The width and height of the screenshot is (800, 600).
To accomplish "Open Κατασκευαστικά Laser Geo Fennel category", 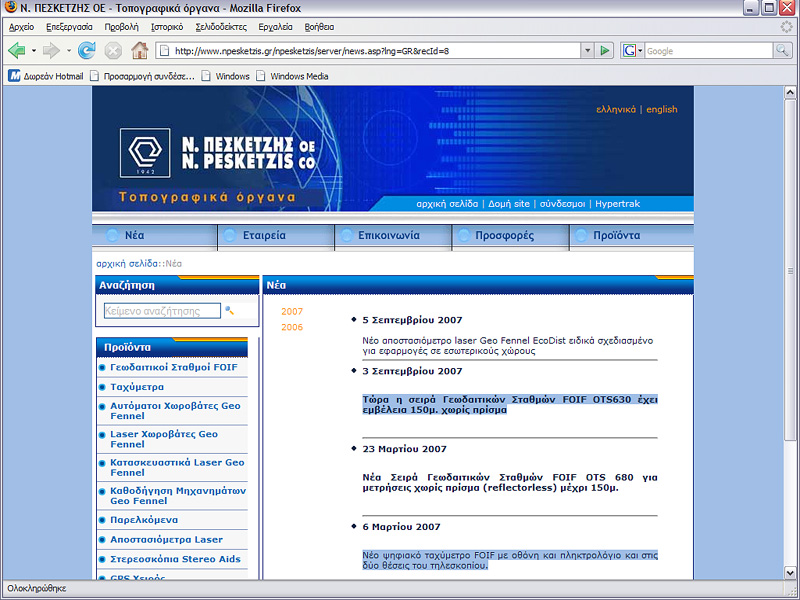I will [x=178, y=467].
